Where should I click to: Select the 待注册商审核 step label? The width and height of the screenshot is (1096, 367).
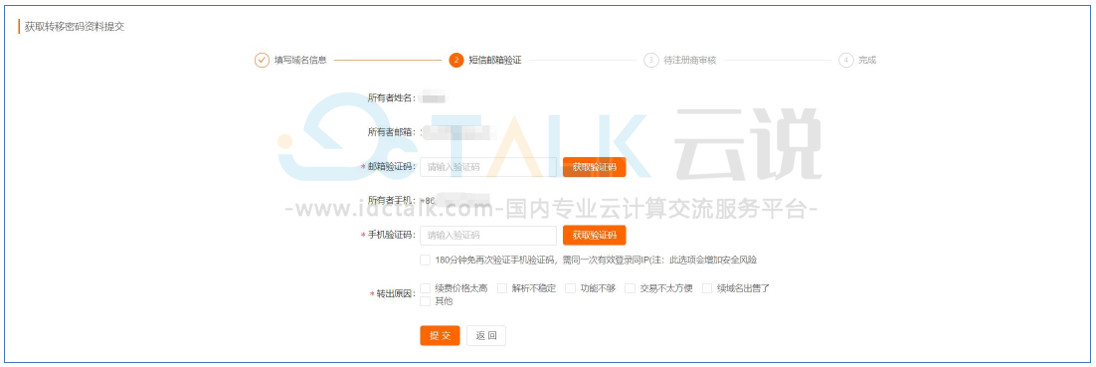coord(690,60)
